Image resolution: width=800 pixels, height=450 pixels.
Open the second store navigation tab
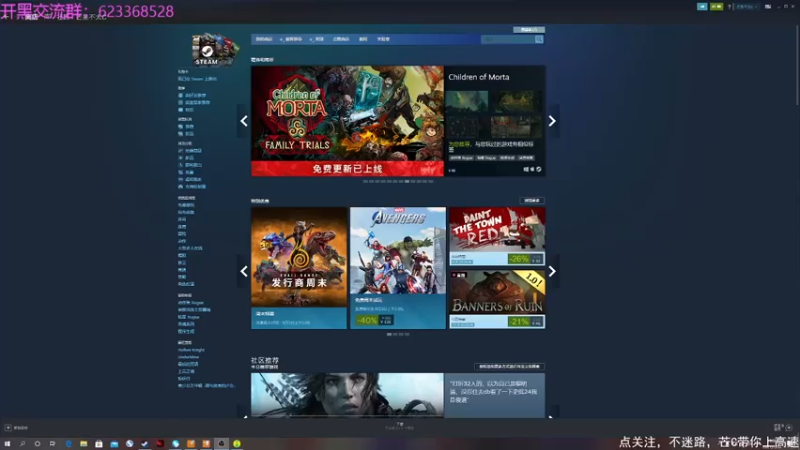(x=291, y=39)
